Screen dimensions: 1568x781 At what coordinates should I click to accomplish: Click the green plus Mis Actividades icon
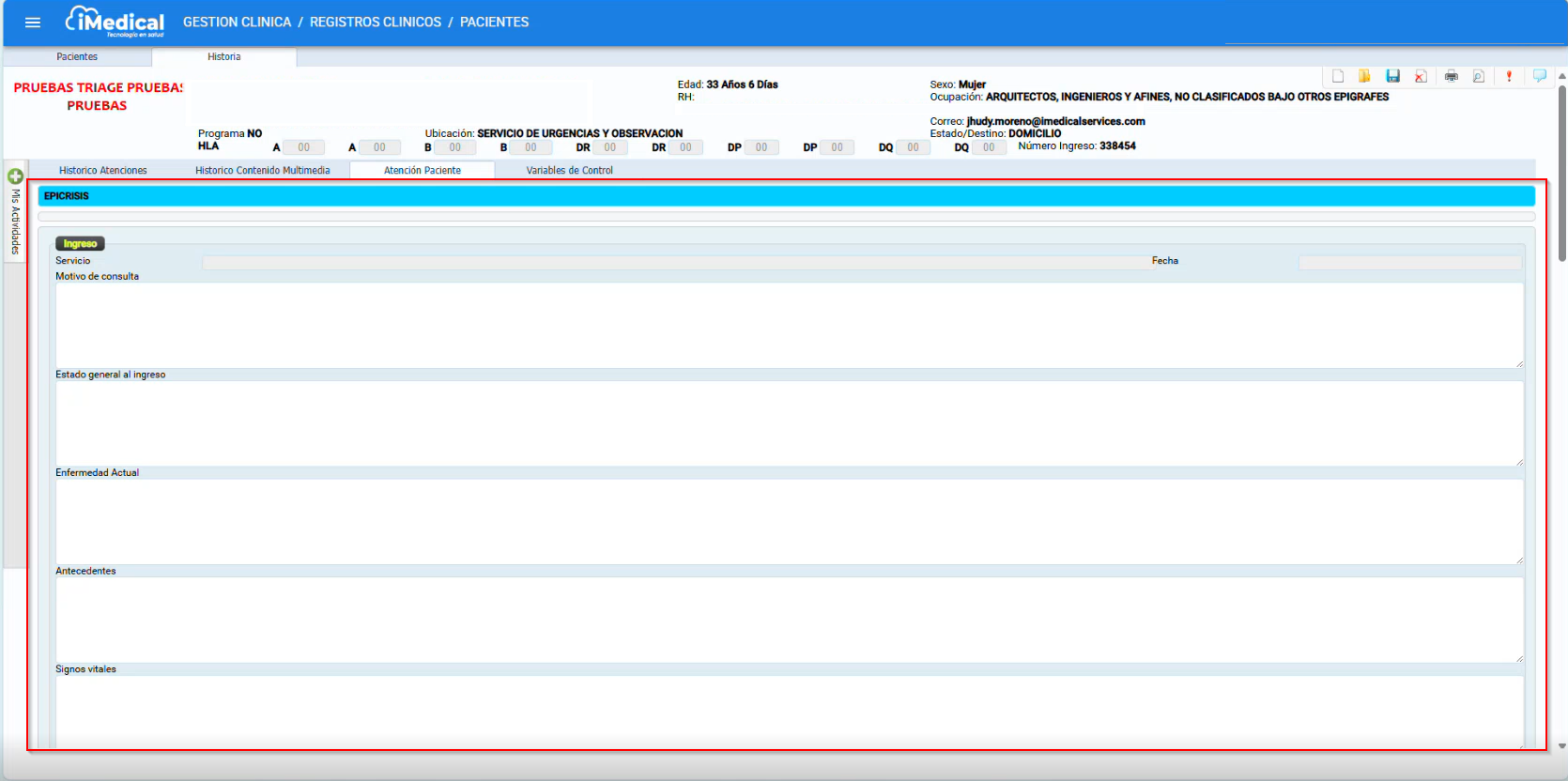15,176
